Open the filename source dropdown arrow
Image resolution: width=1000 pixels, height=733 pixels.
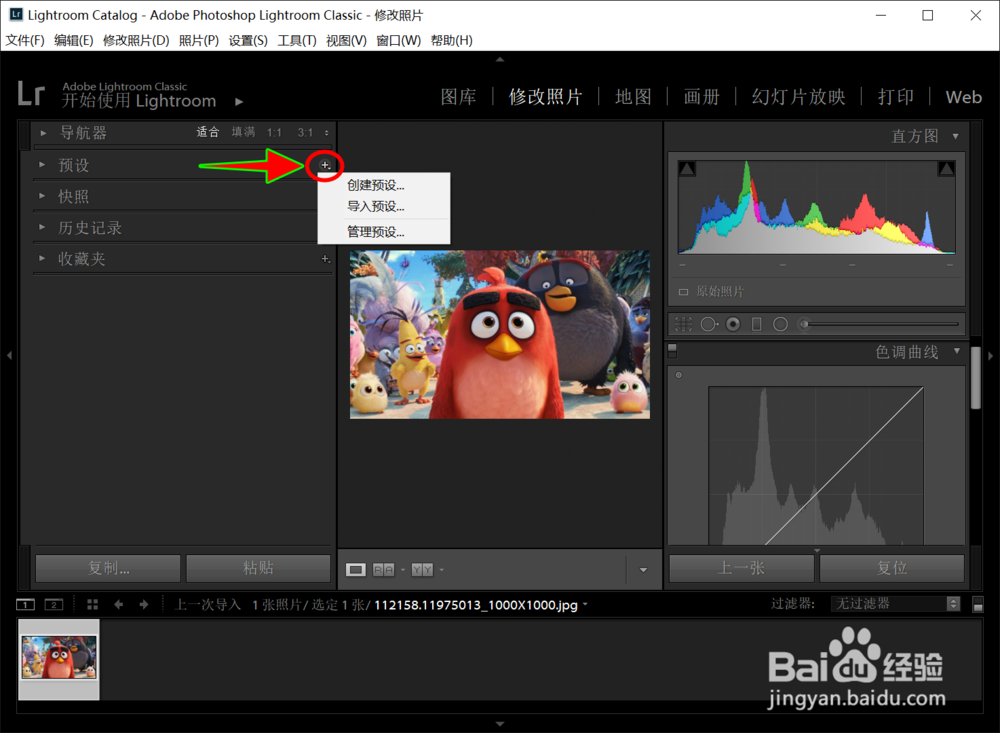pyautogui.click(x=585, y=604)
